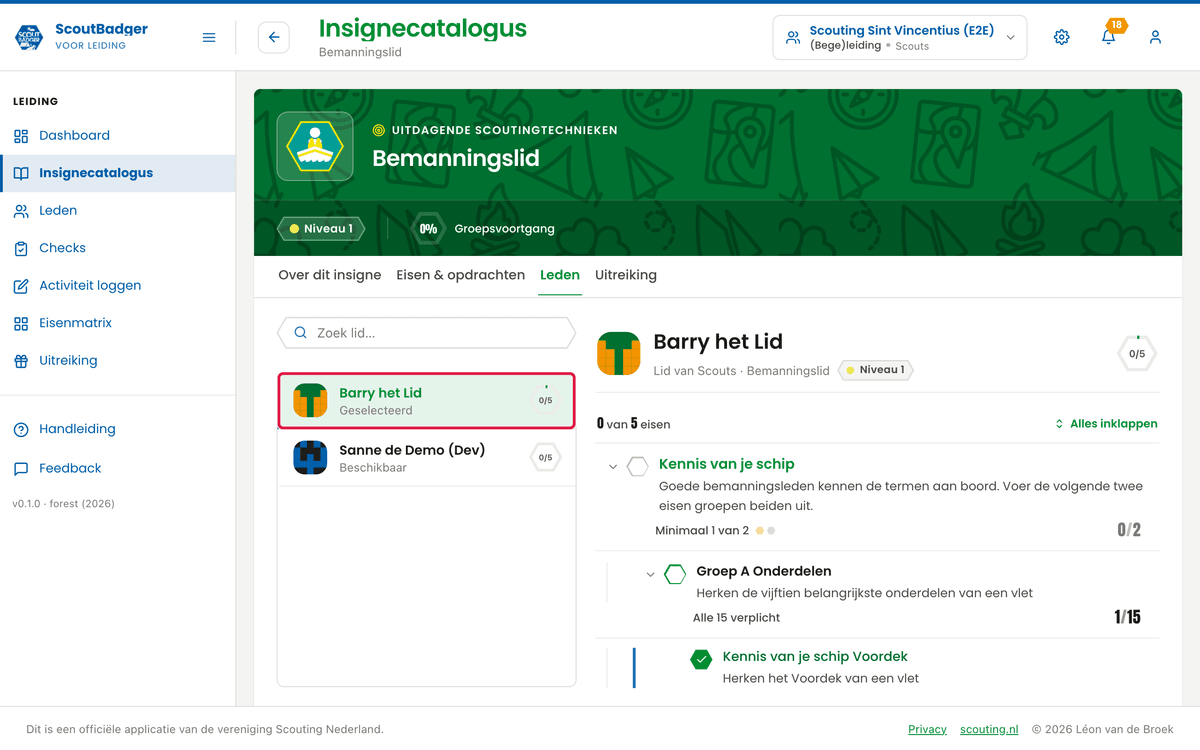Open the user profile icon

tap(1155, 37)
